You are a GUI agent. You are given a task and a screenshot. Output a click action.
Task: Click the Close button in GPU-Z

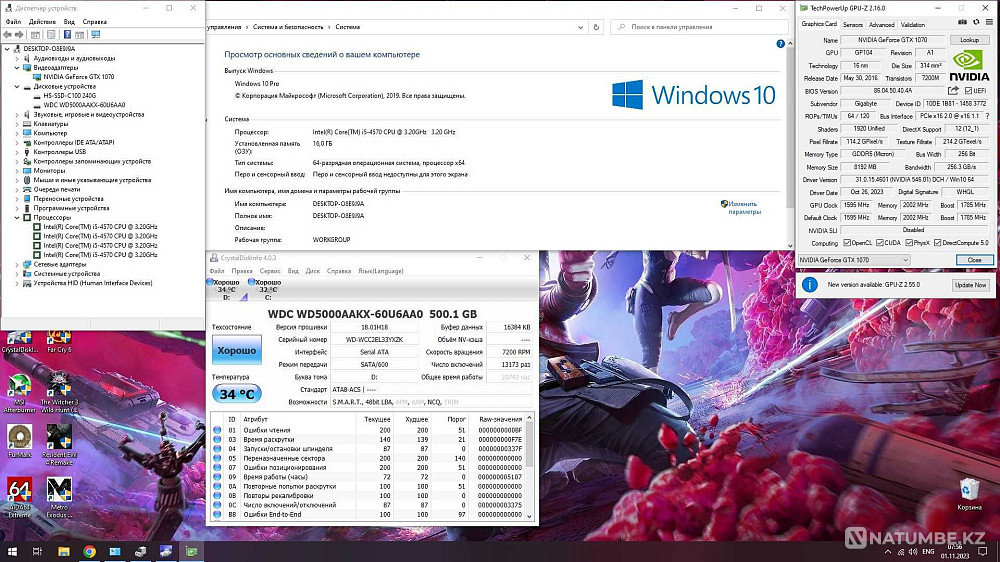[974, 260]
